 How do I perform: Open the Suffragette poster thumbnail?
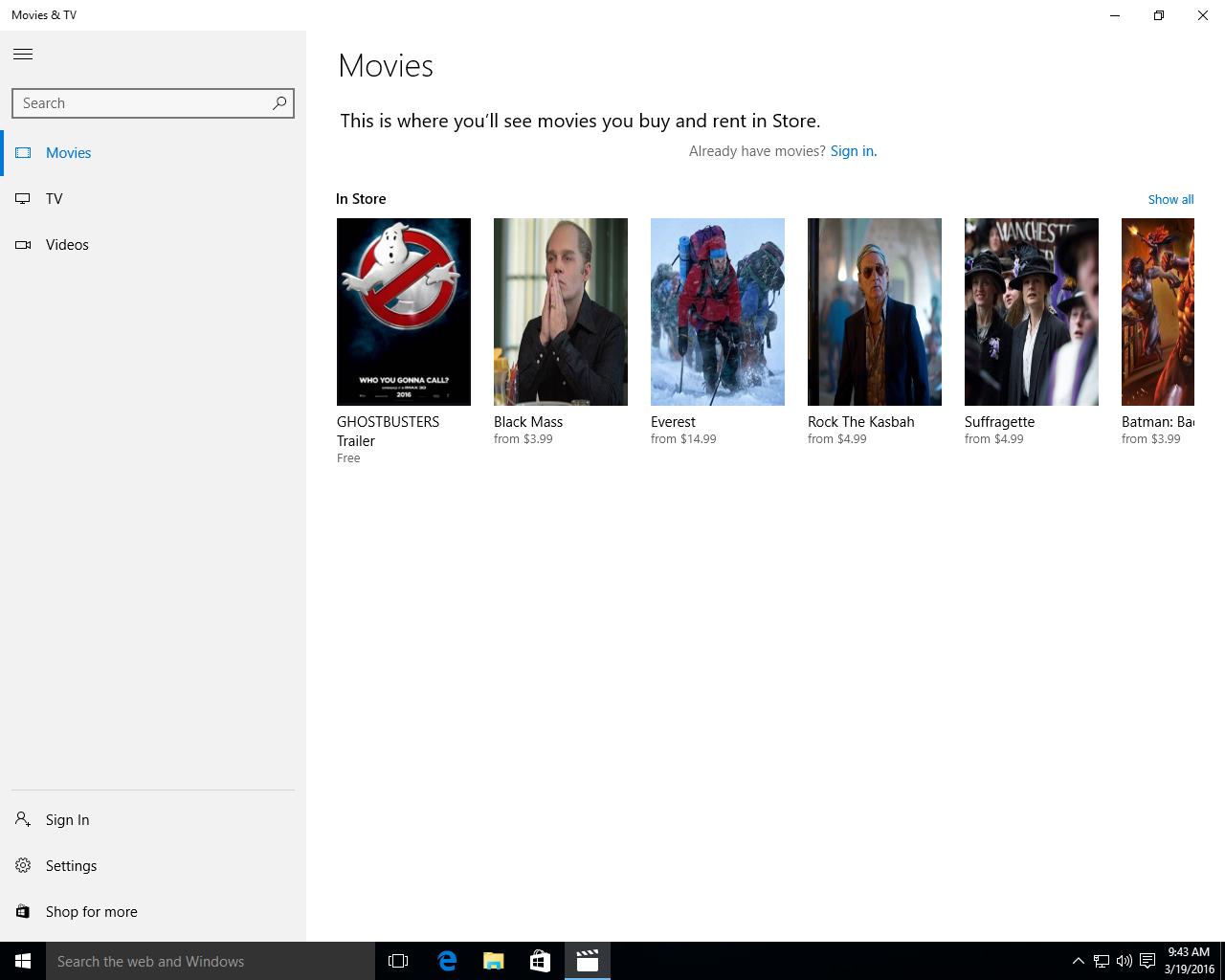[x=1032, y=311]
